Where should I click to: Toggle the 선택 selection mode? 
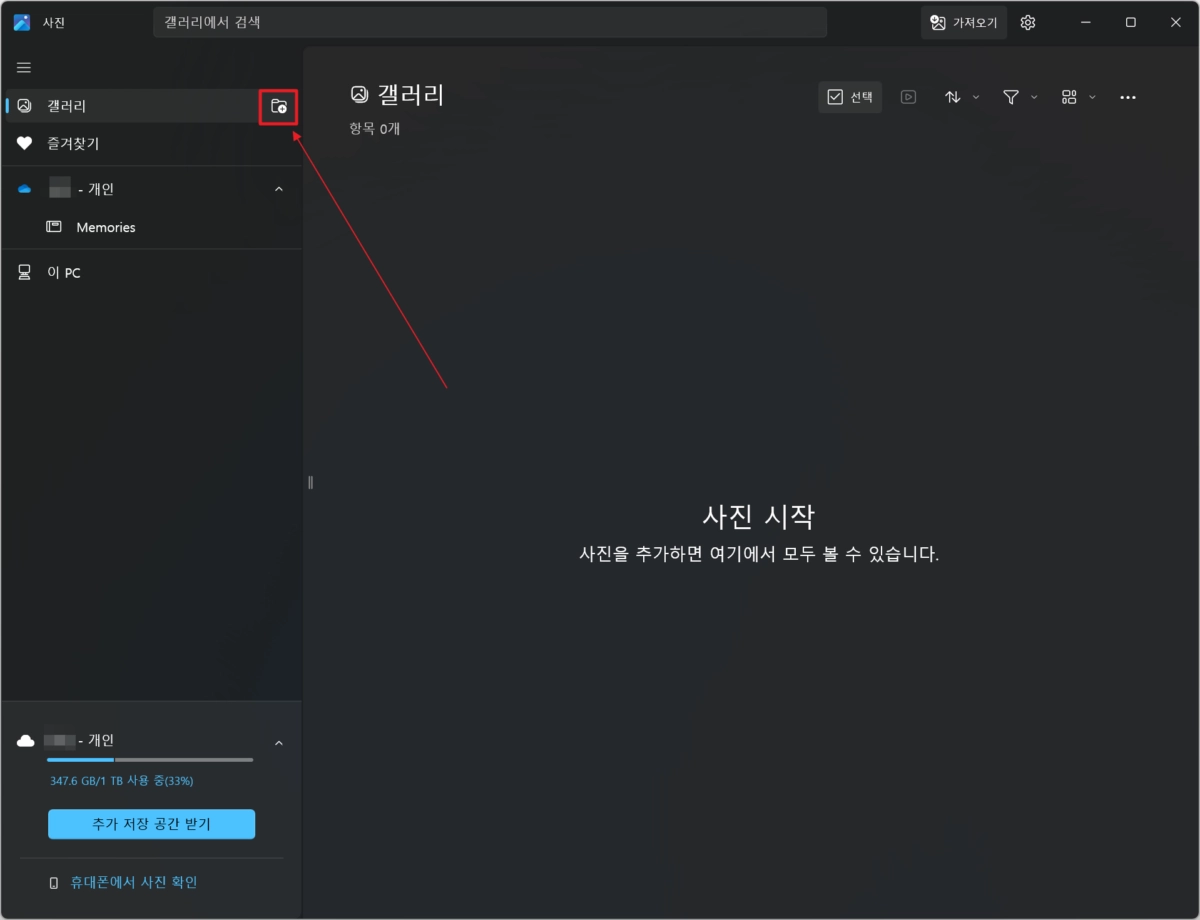coord(849,96)
